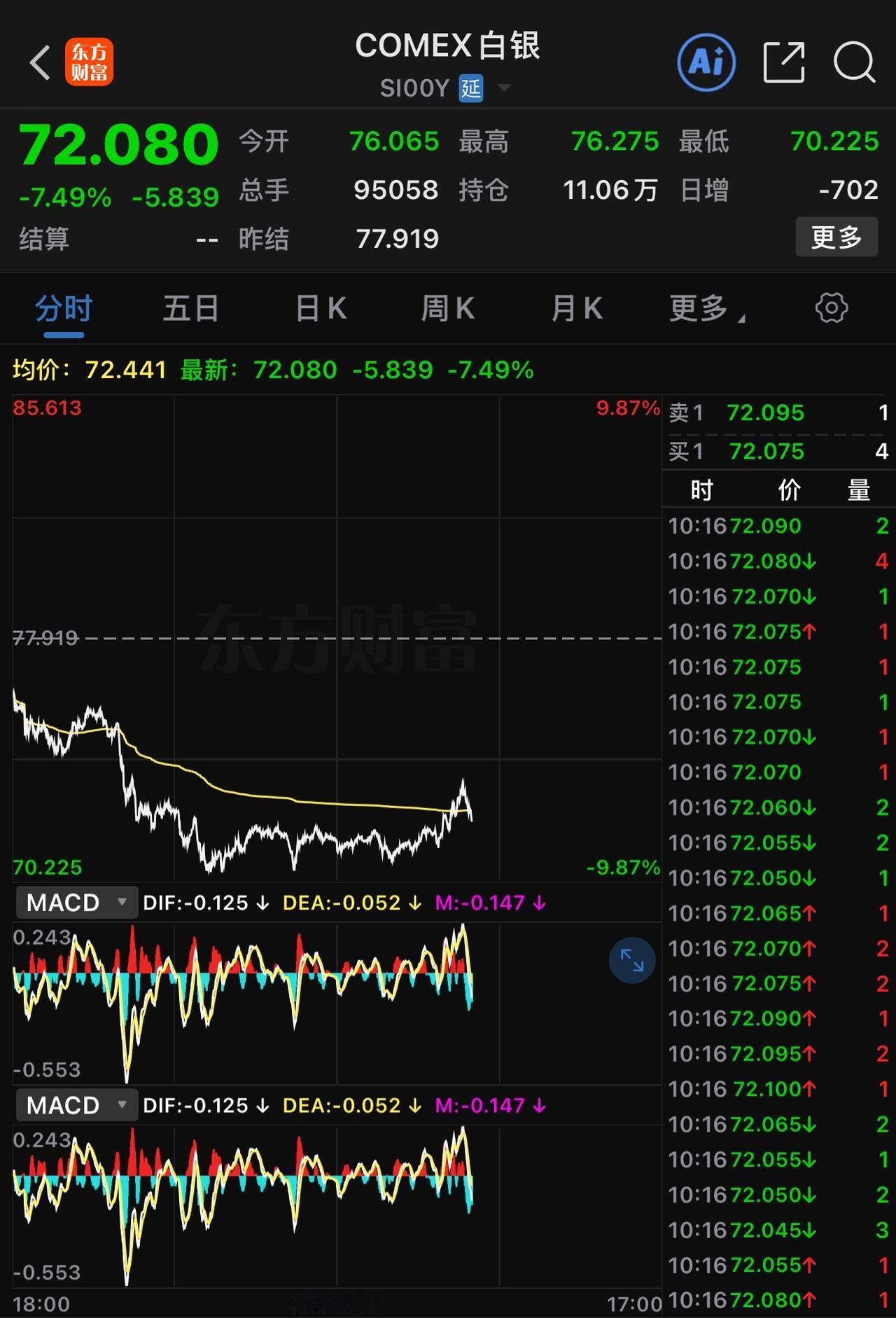Tap the 日增 value -702

pyautogui.click(x=848, y=190)
